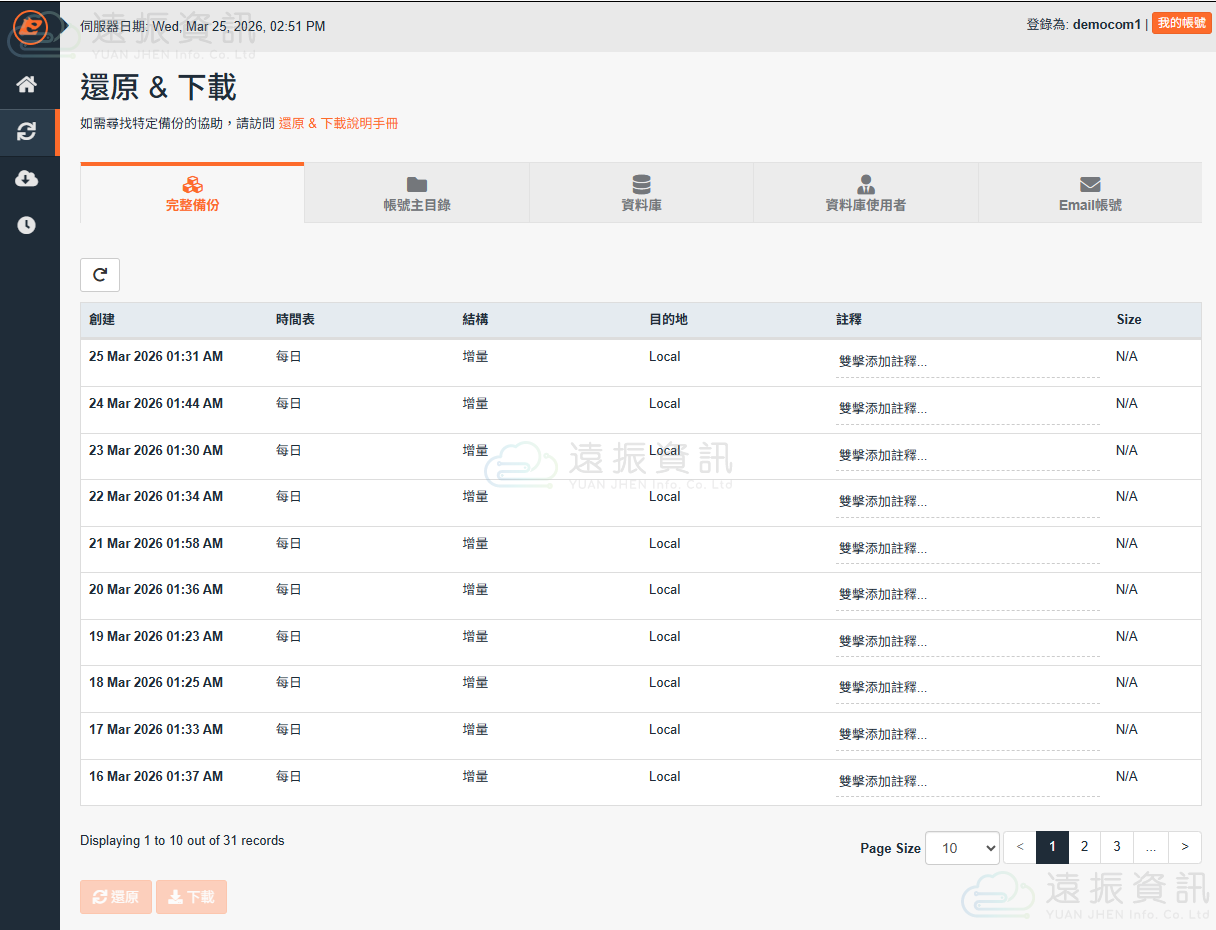Select the restore sync sidebar icon
1216x930 pixels.
pyautogui.click(x=27, y=132)
